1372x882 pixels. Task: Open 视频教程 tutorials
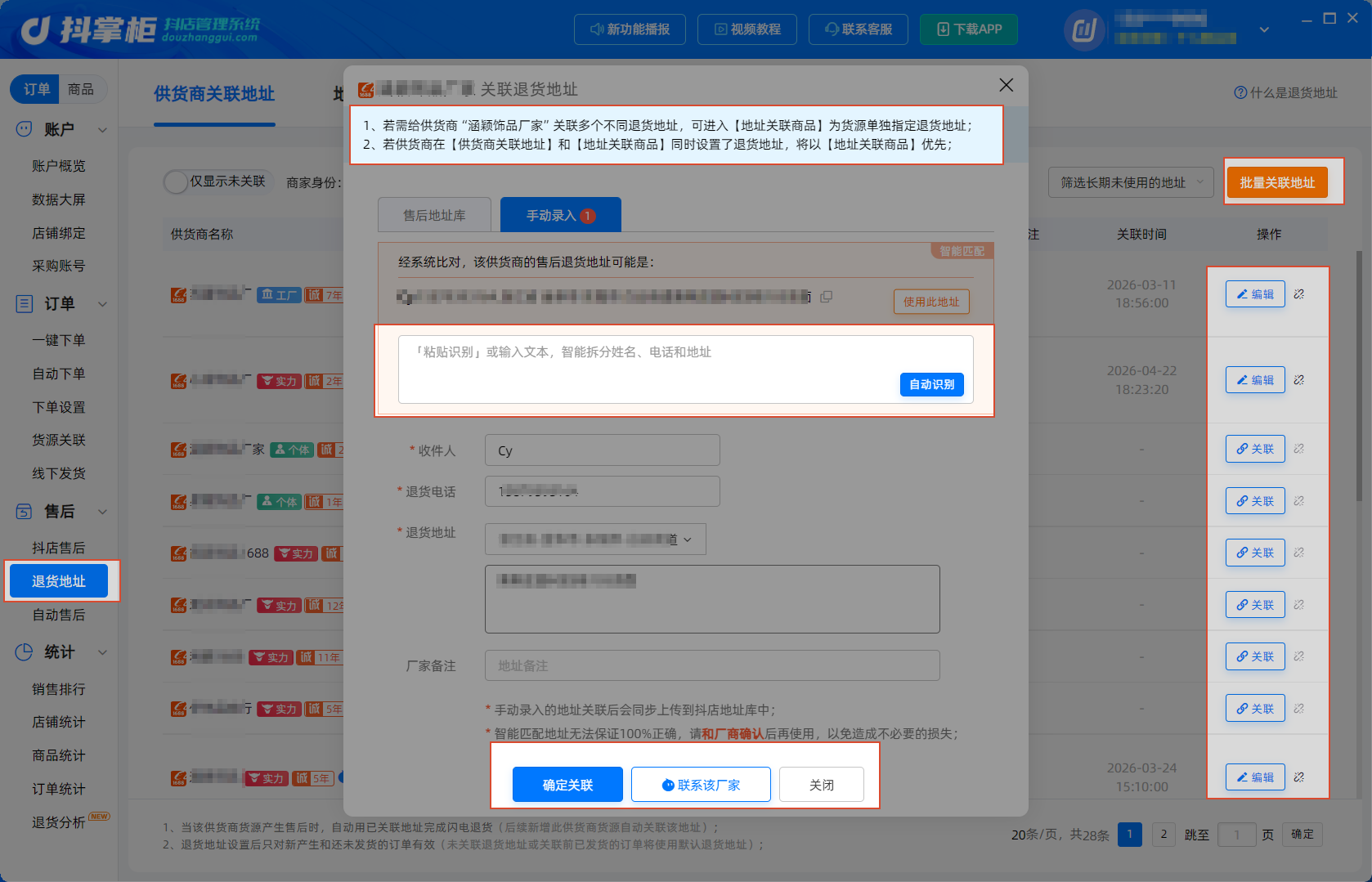pos(747,29)
